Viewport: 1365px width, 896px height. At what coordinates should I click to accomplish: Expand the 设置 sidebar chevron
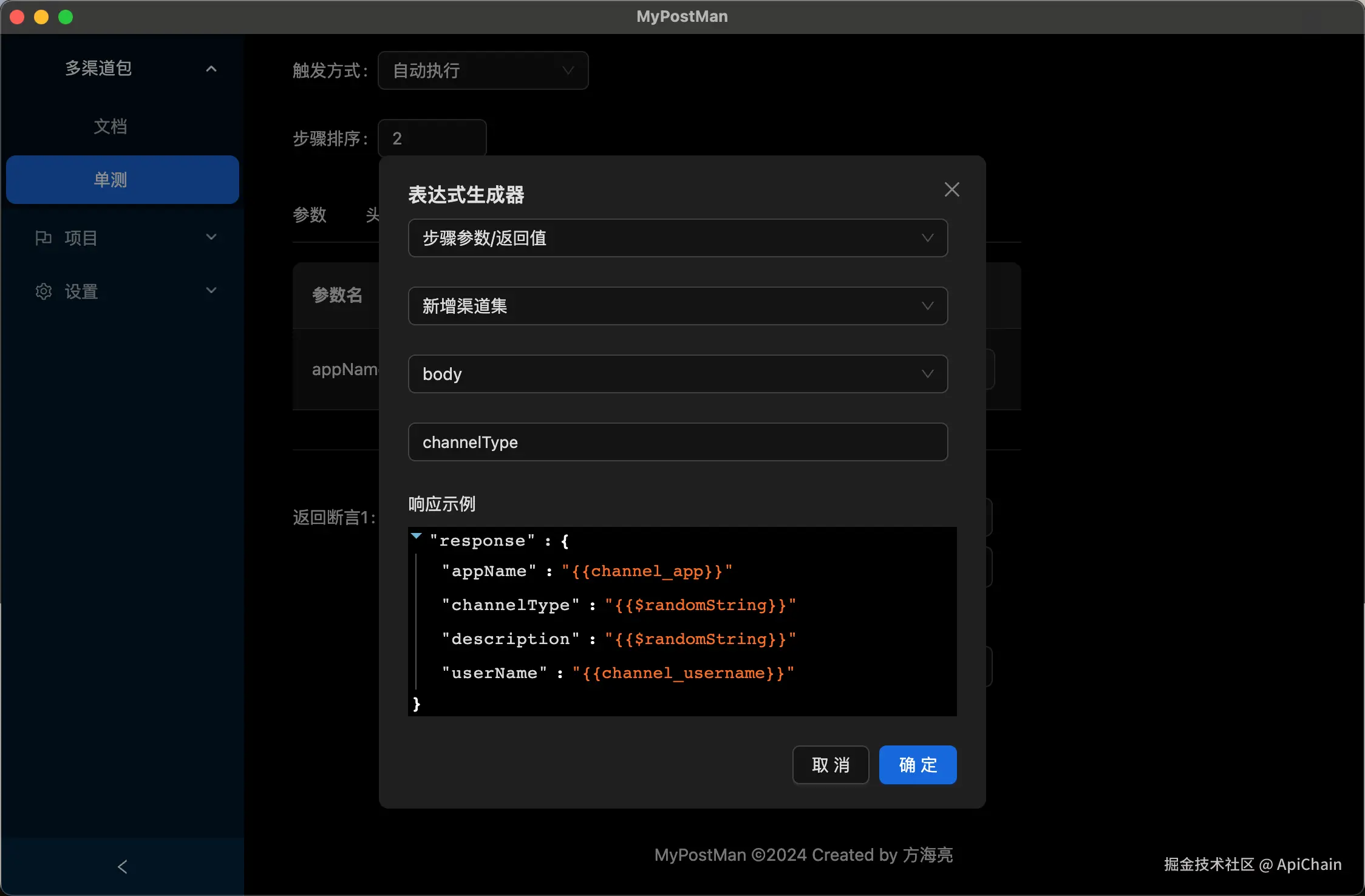tap(211, 291)
